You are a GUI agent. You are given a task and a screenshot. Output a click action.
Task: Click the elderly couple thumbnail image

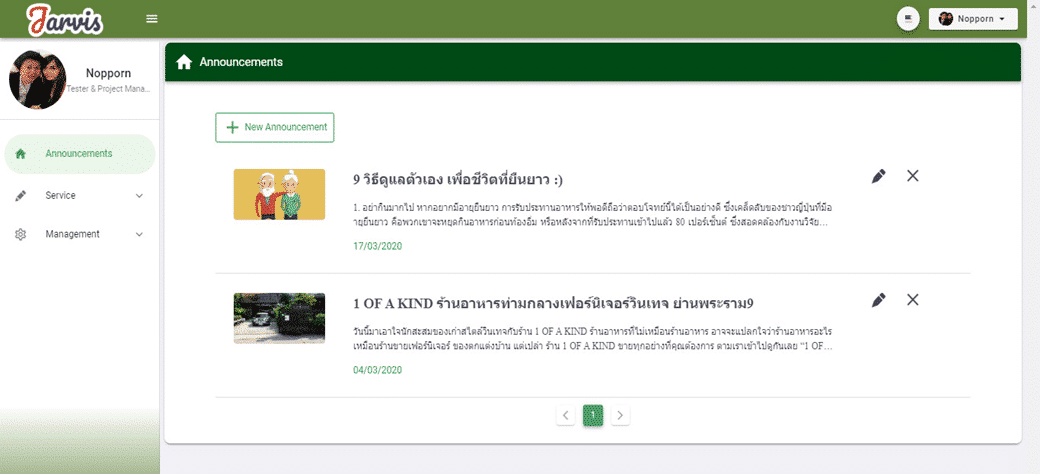279,194
